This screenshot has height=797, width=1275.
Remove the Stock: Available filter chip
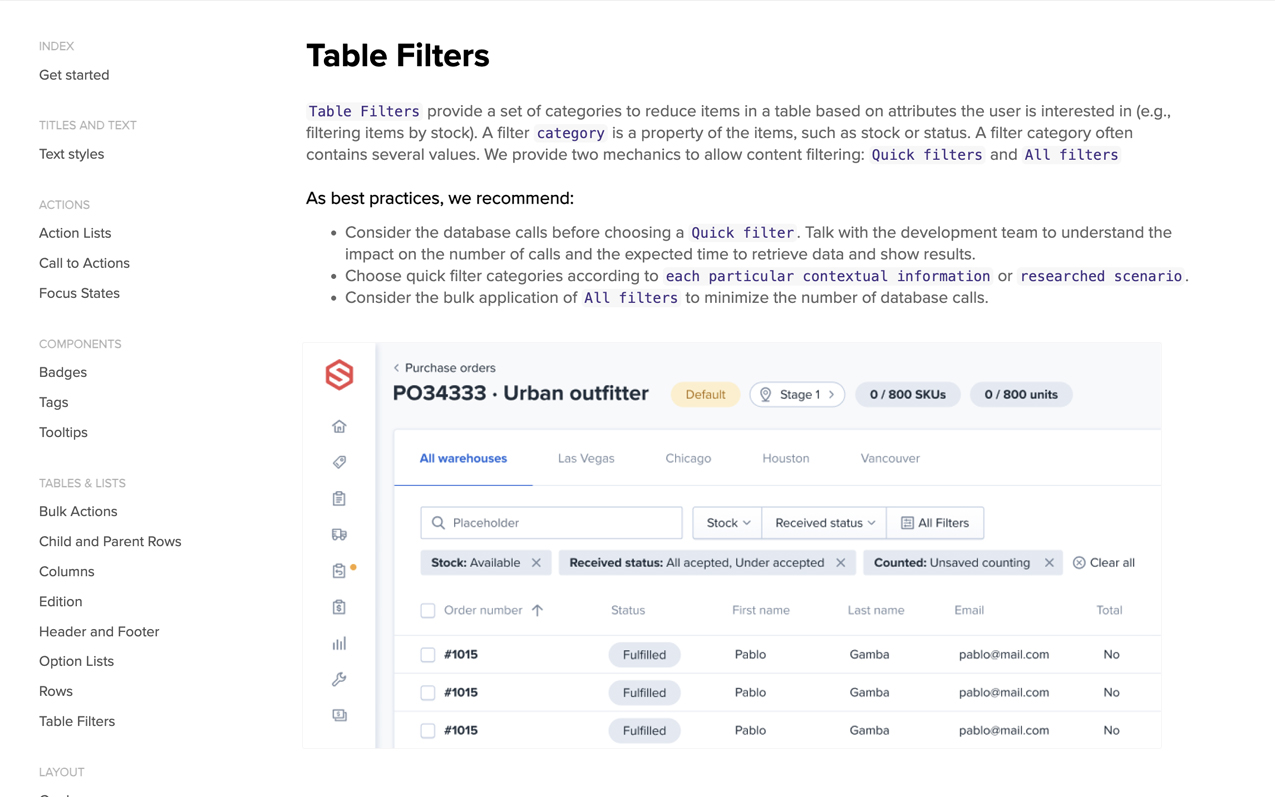[x=537, y=563]
